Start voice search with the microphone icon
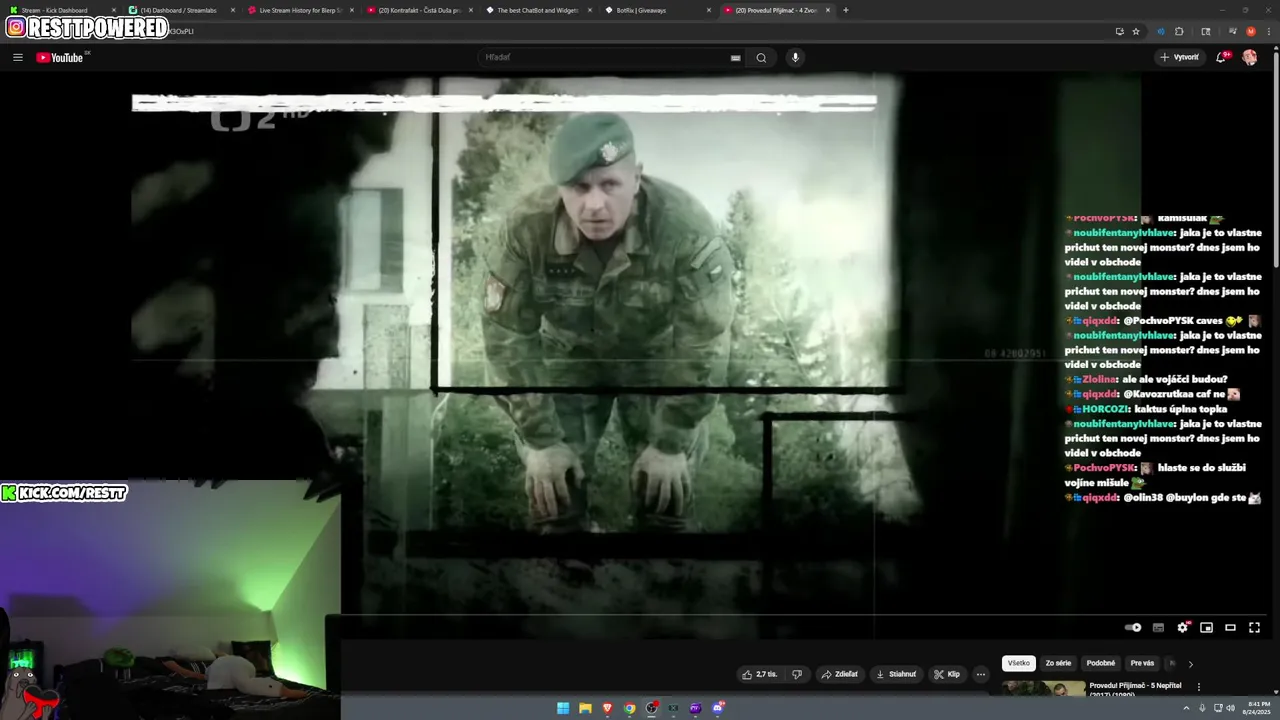 click(796, 57)
